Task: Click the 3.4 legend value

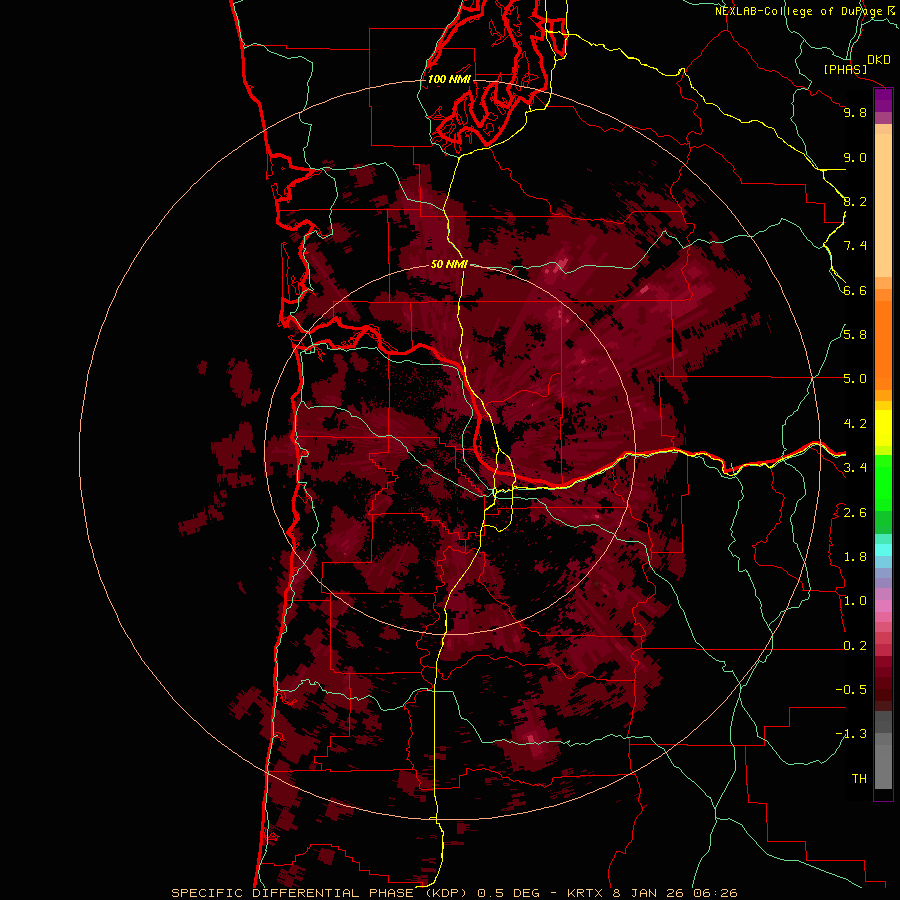Action: (x=855, y=468)
